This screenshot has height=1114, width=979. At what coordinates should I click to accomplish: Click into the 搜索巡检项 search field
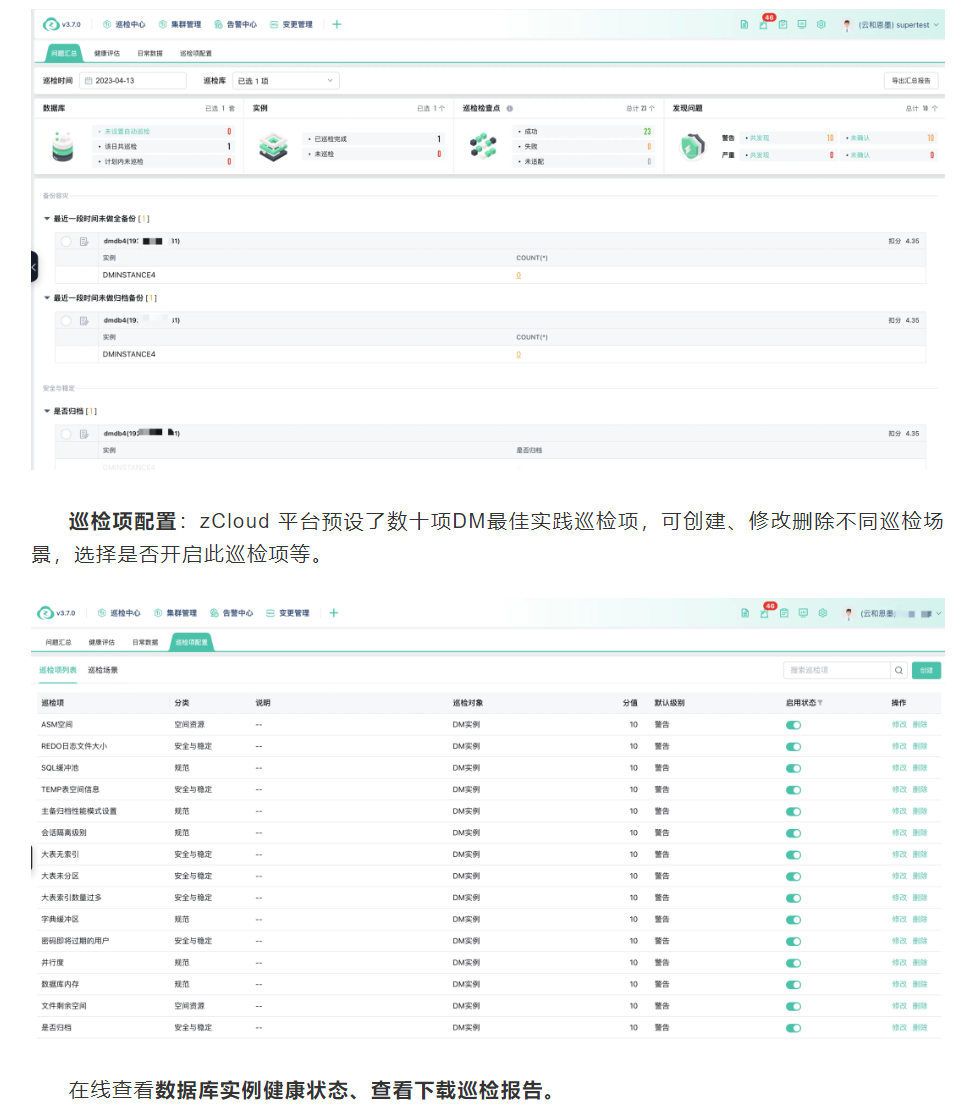(835, 670)
